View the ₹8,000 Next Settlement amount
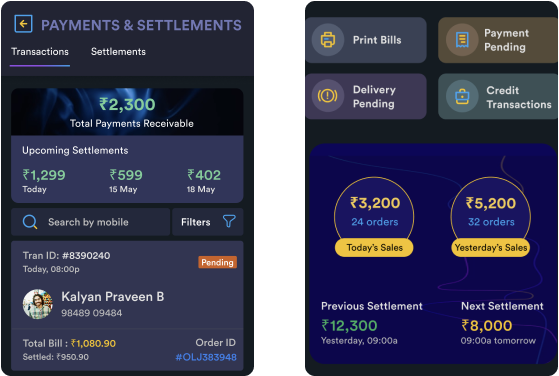Viewport: 559px width, 376px height. 487,326
